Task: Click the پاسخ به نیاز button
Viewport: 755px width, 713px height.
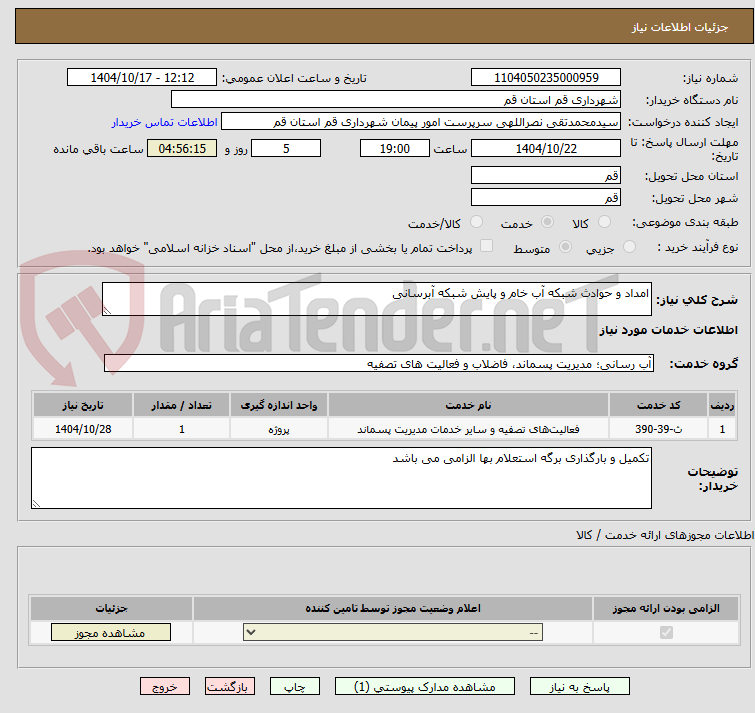Action: 580,687
